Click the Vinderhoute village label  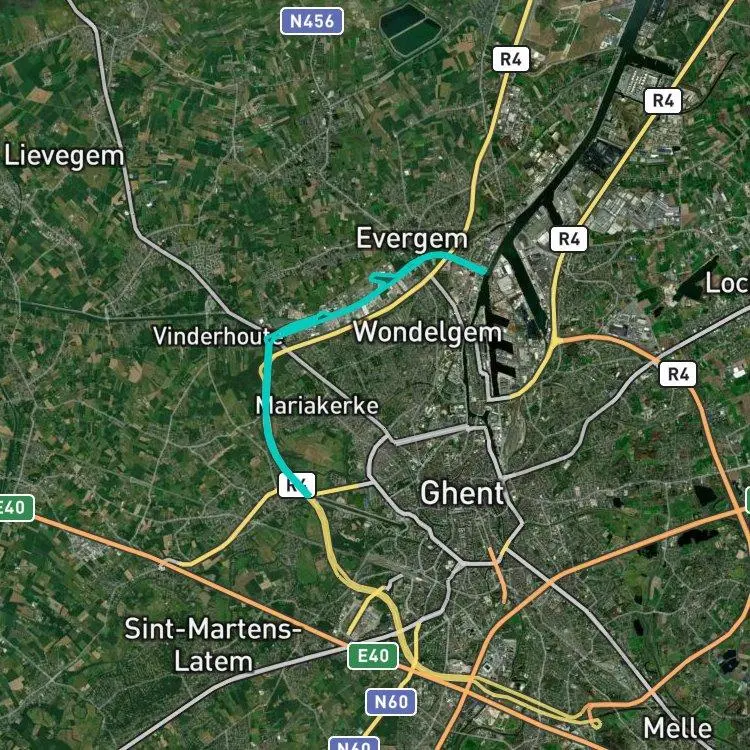(218, 336)
